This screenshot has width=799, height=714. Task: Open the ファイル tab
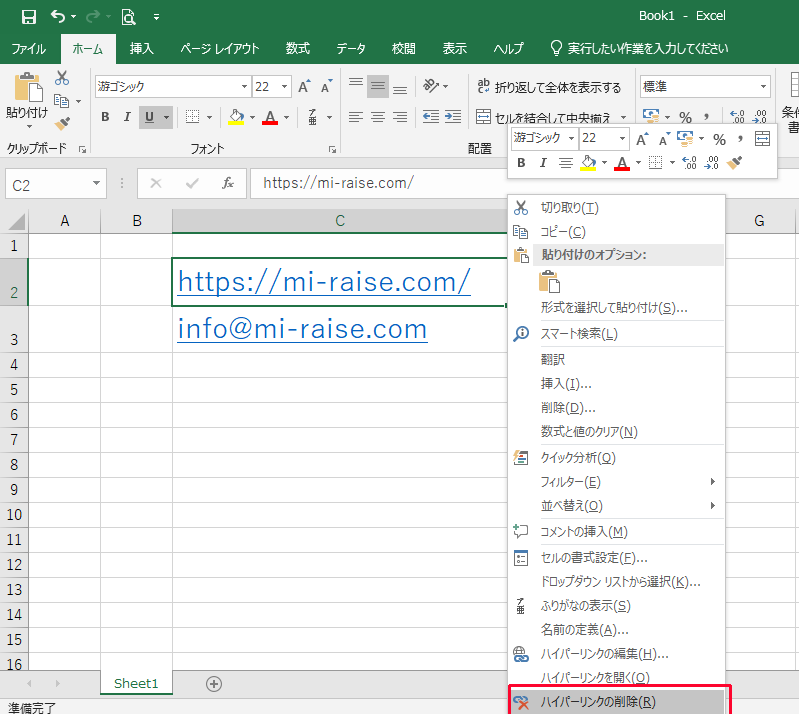click(x=29, y=48)
